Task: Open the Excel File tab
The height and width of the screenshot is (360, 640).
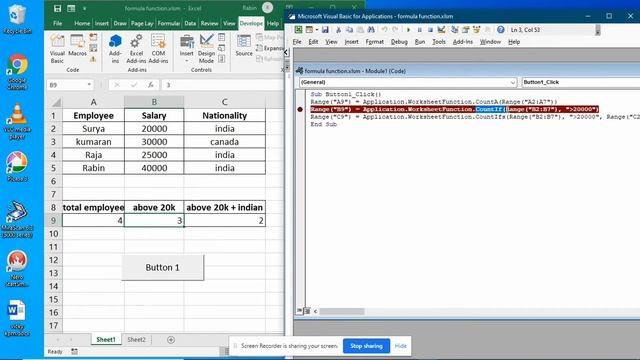Action: 58,24
